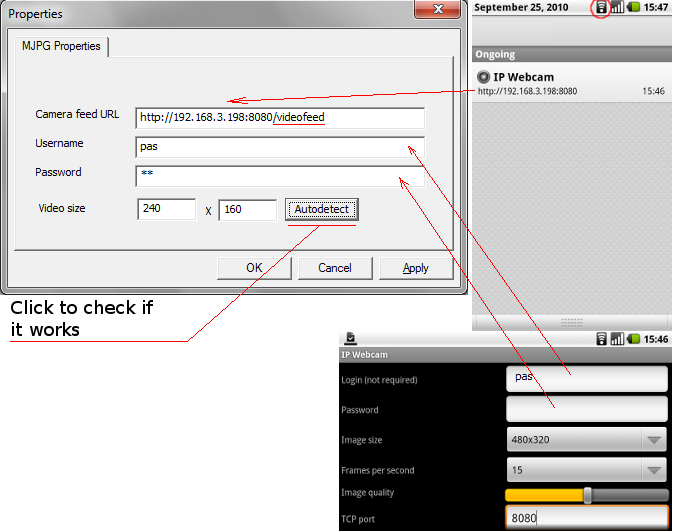The width and height of the screenshot is (673, 531).
Task: Open the Image size 480x320 dropdown
Action: pyautogui.click(x=586, y=440)
